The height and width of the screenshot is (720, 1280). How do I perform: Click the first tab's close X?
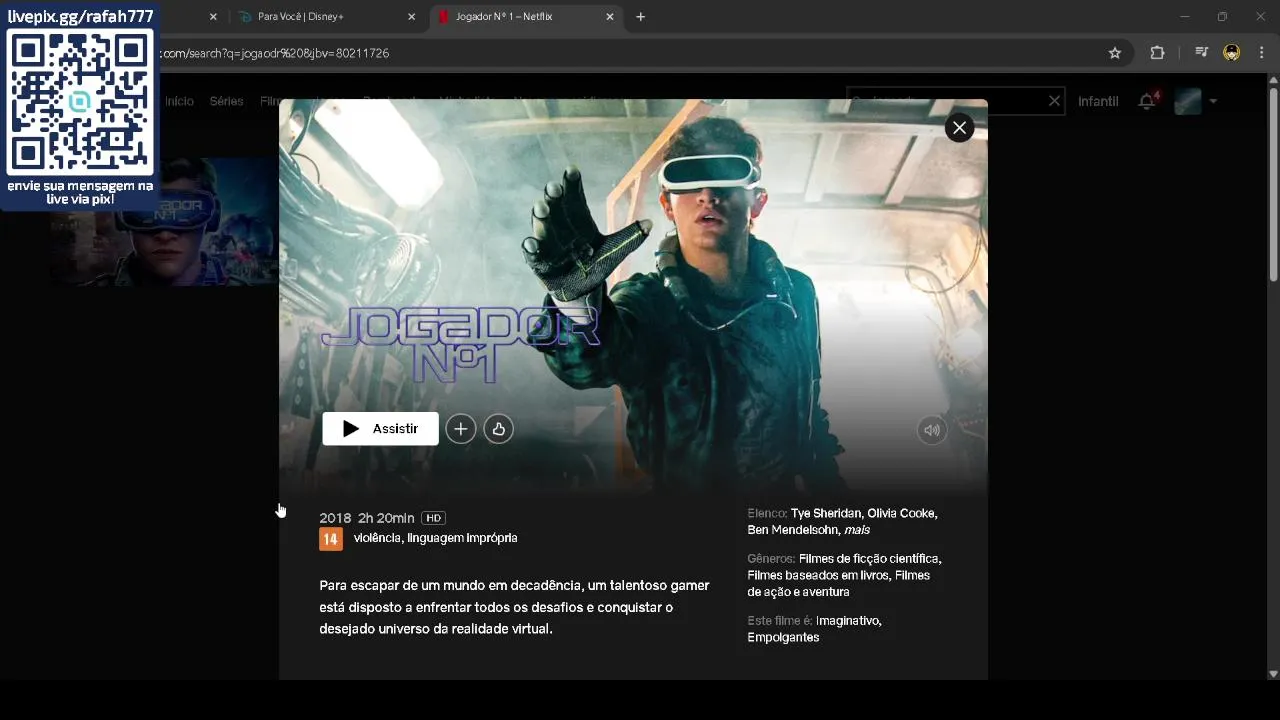[213, 17]
